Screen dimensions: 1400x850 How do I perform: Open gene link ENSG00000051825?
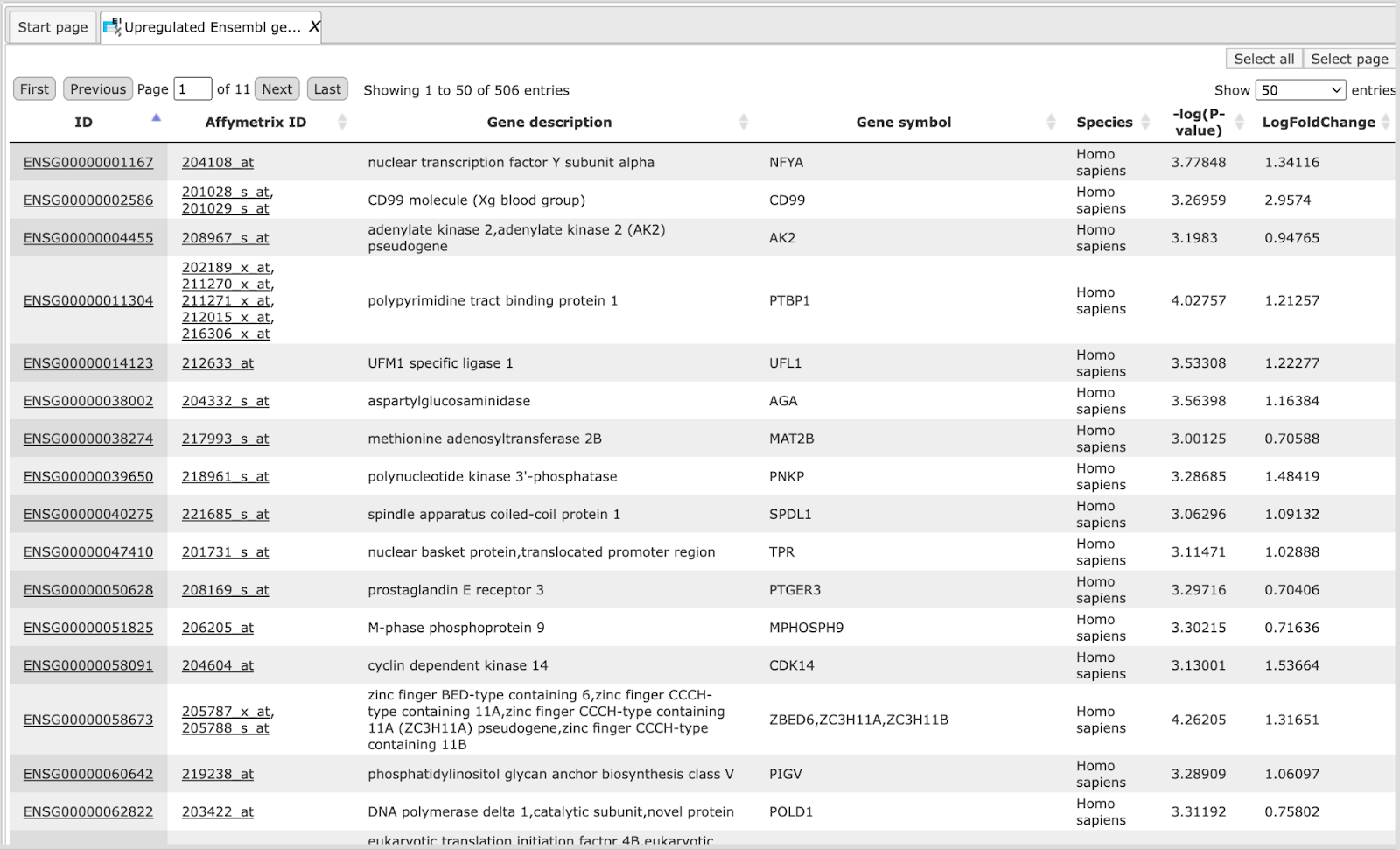tap(88, 627)
